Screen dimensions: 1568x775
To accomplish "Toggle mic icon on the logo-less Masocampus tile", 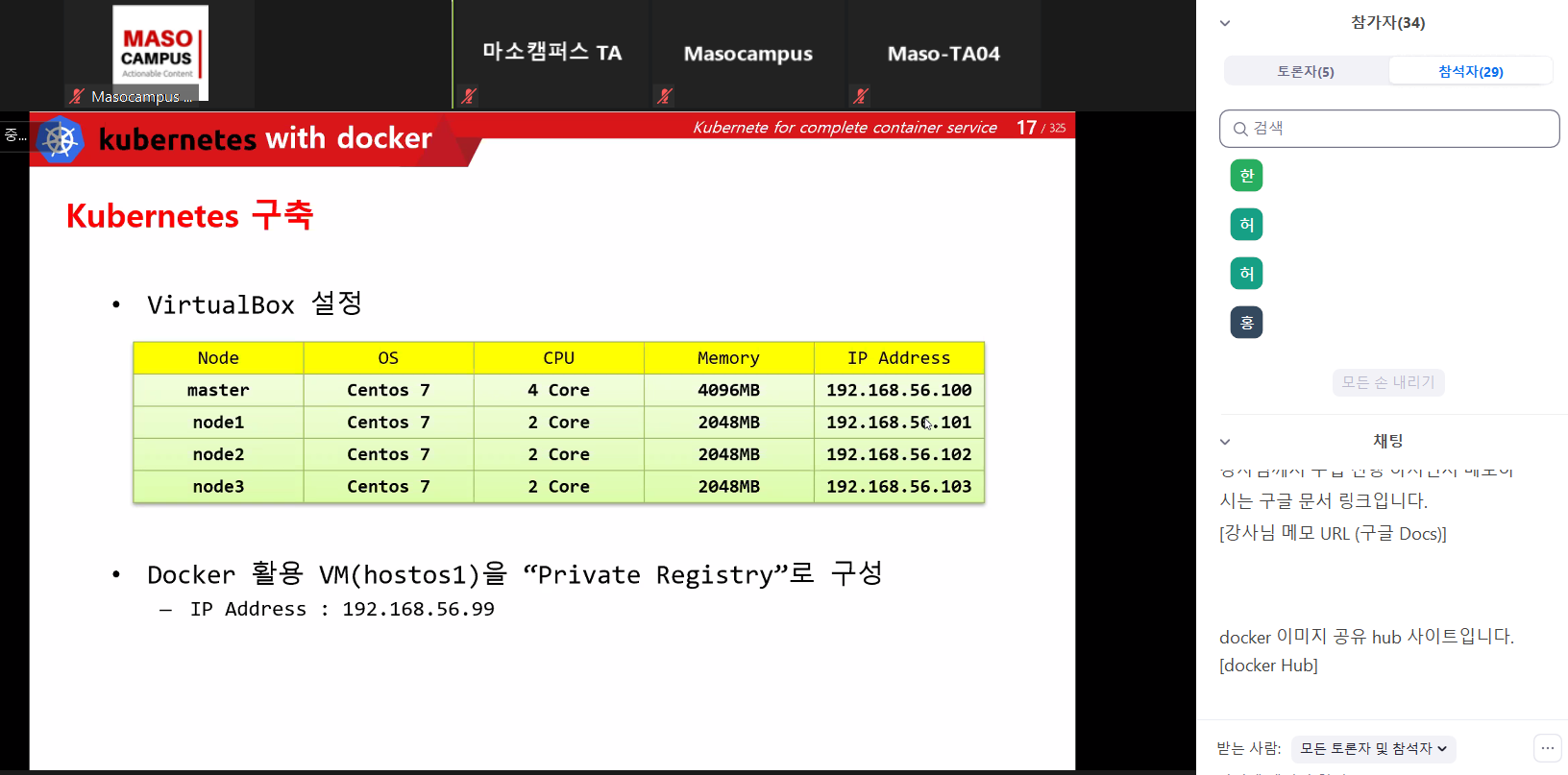I will [x=664, y=96].
